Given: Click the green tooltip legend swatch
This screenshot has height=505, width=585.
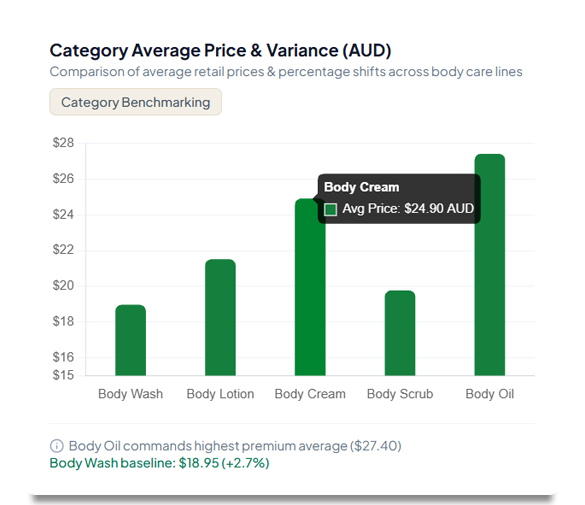Looking at the screenshot, I should (x=330, y=209).
